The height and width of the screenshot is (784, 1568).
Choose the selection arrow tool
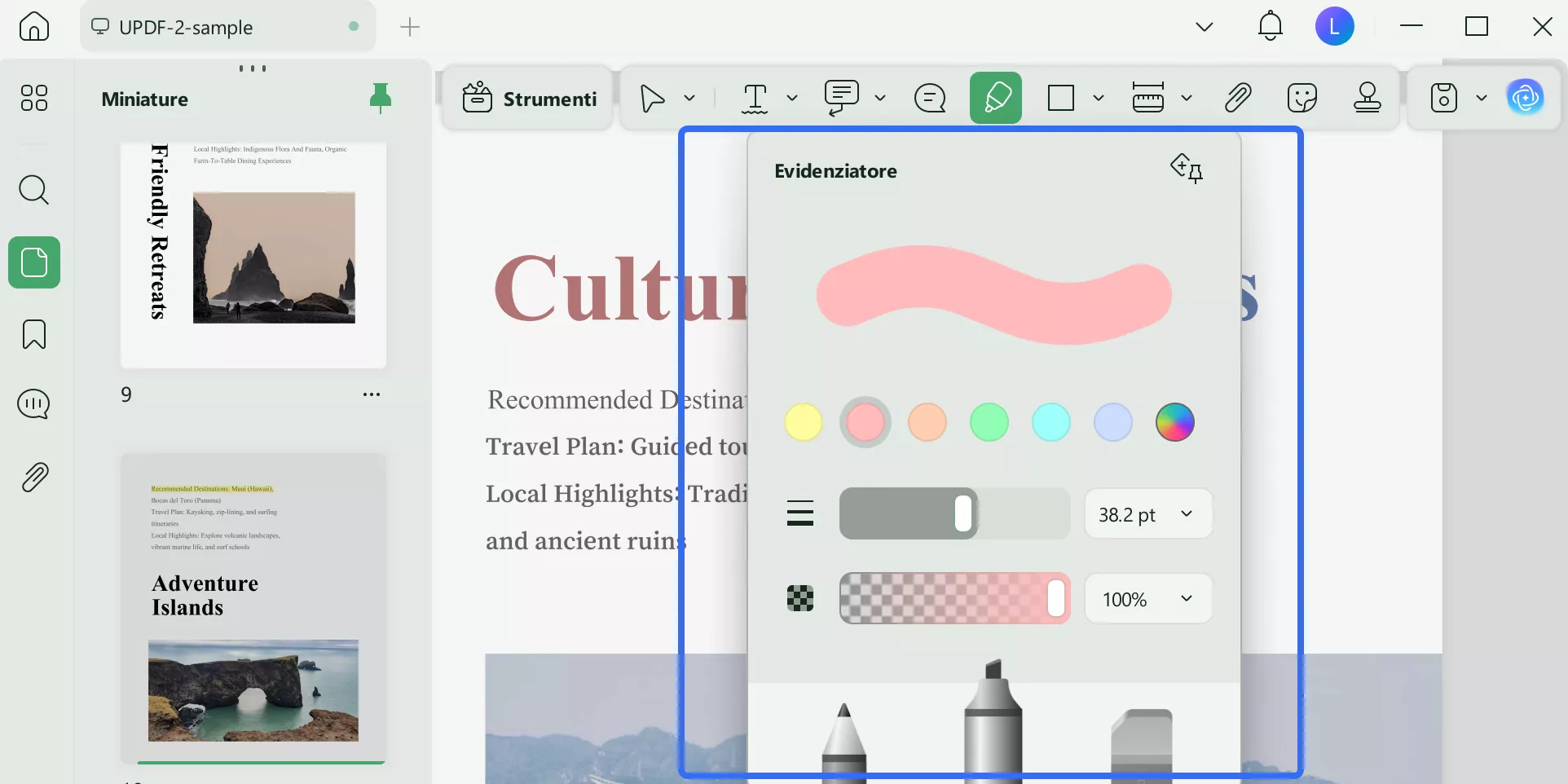(652, 99)
